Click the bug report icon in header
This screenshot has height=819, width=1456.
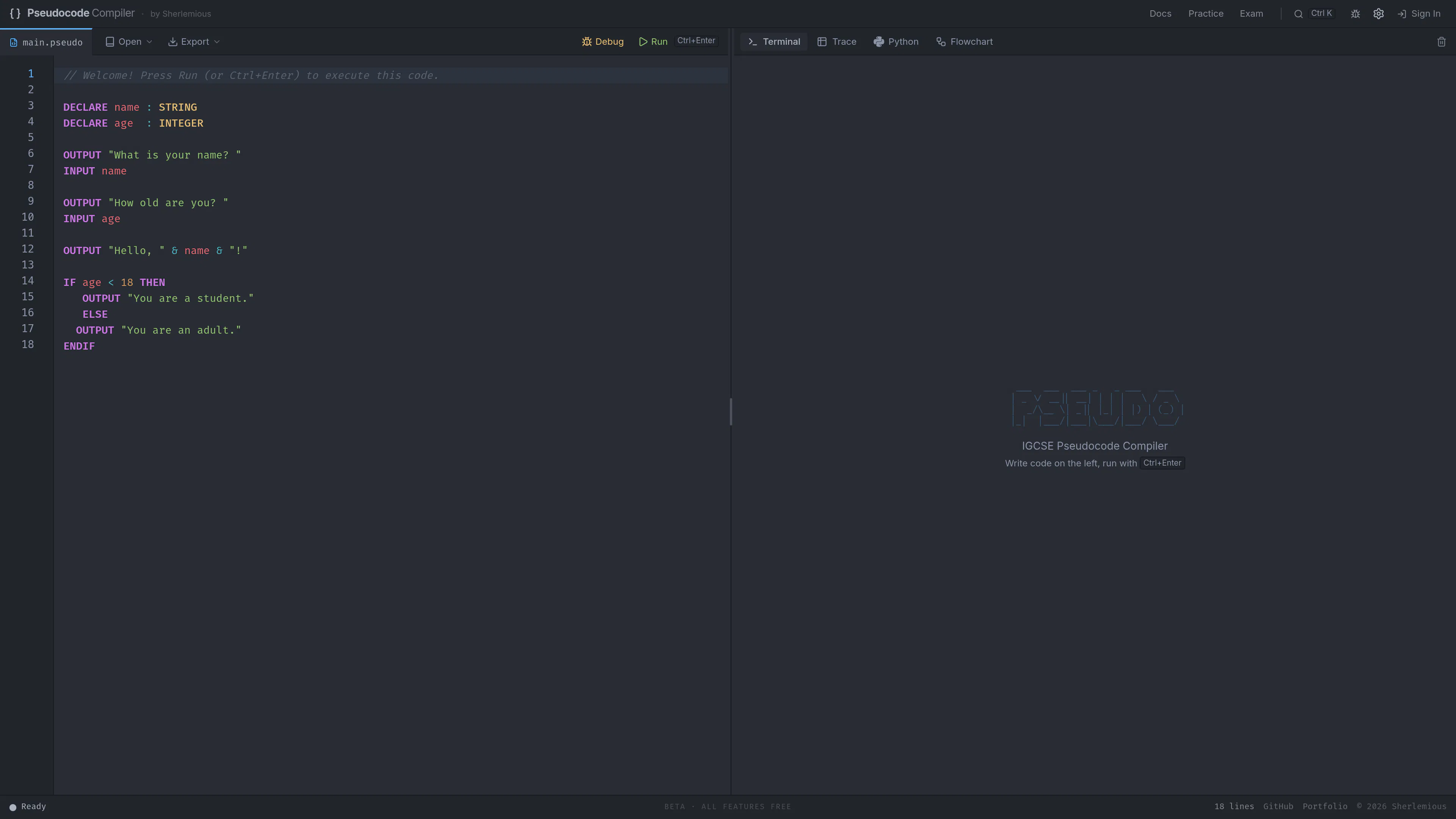pos(1356,14)
